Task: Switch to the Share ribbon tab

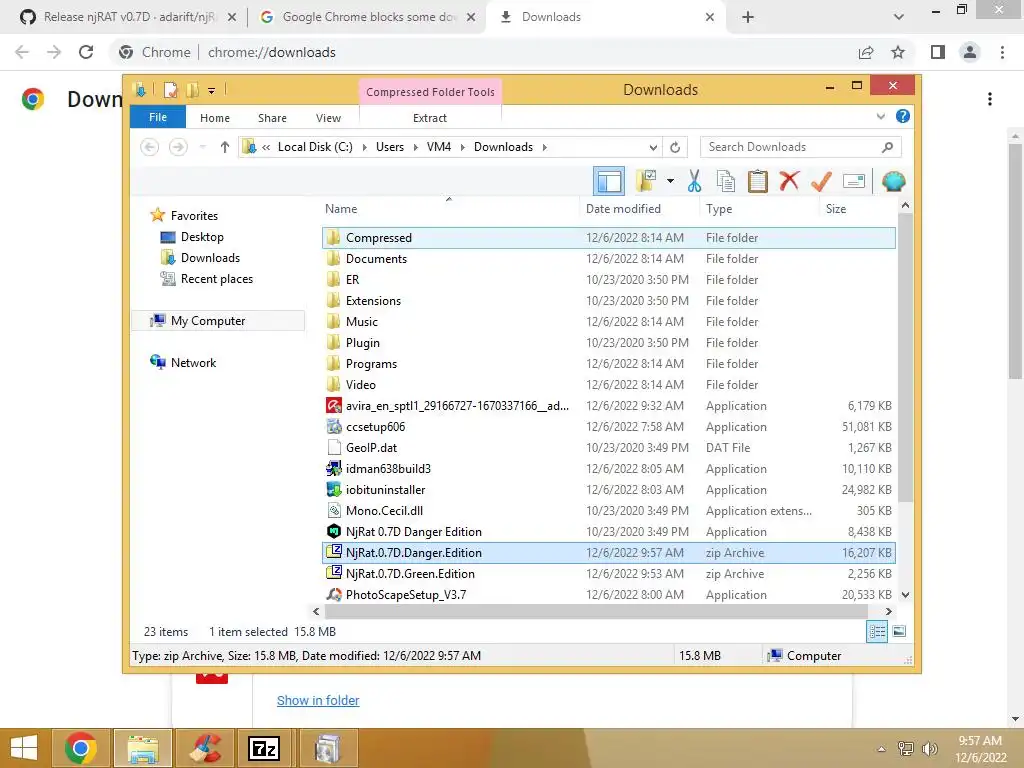Action: pos(272,118)
